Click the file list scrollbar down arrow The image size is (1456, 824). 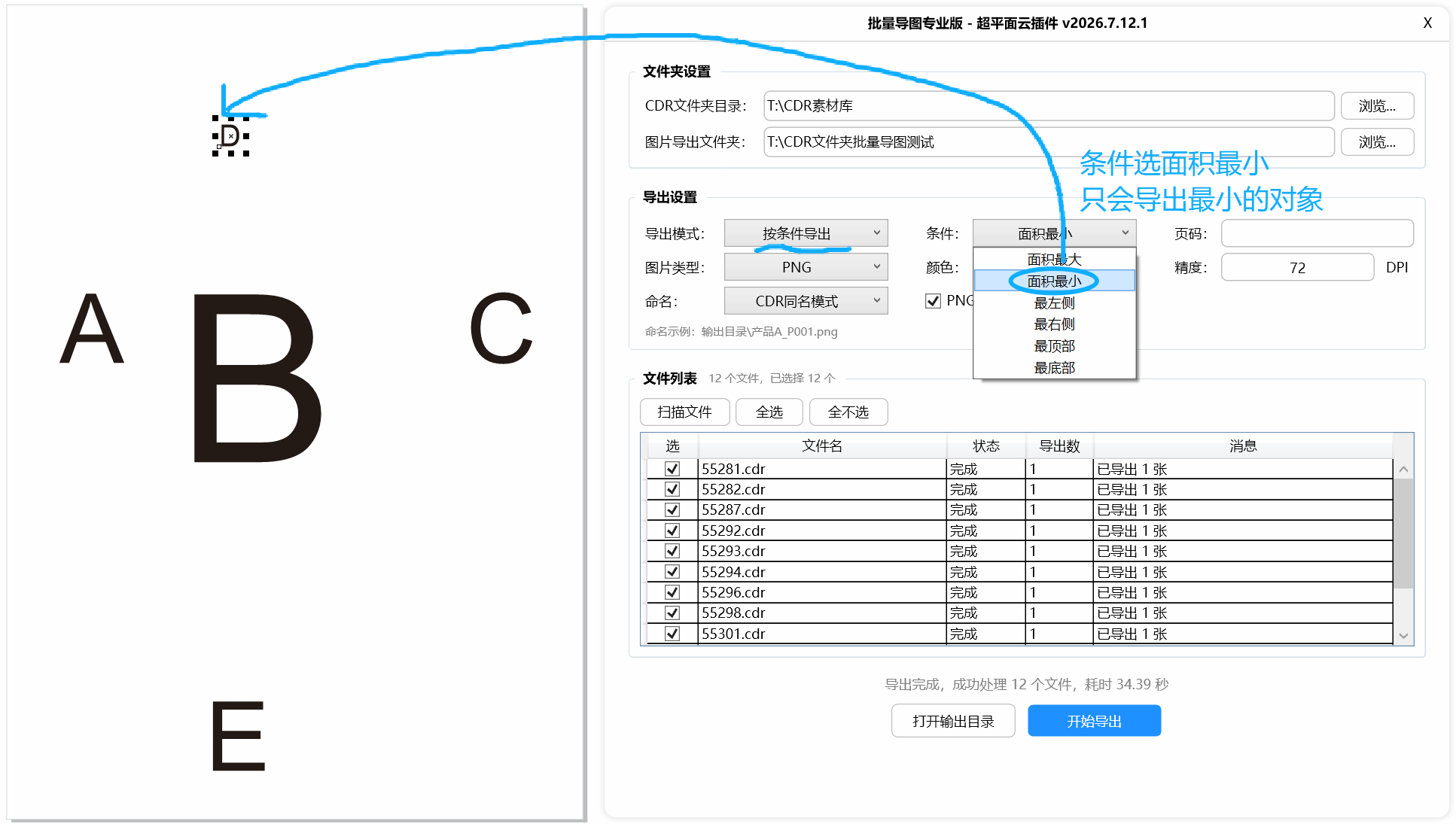tap(1403, 636)
